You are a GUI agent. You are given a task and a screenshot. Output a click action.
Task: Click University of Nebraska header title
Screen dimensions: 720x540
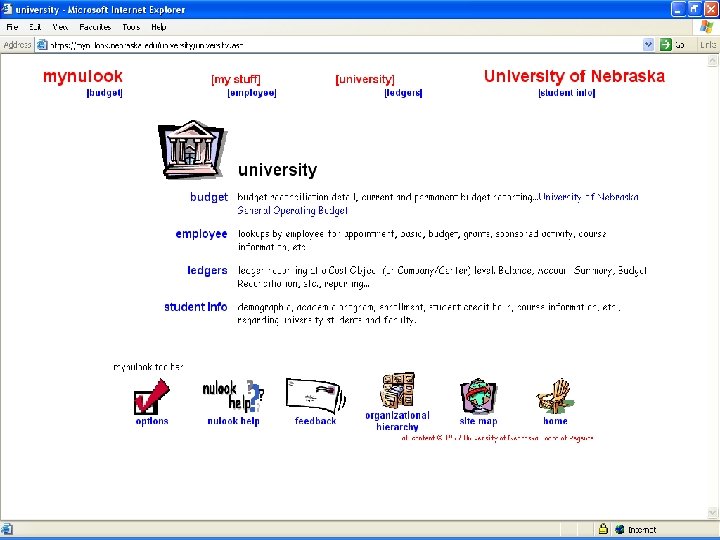click(x=574, y=76)
